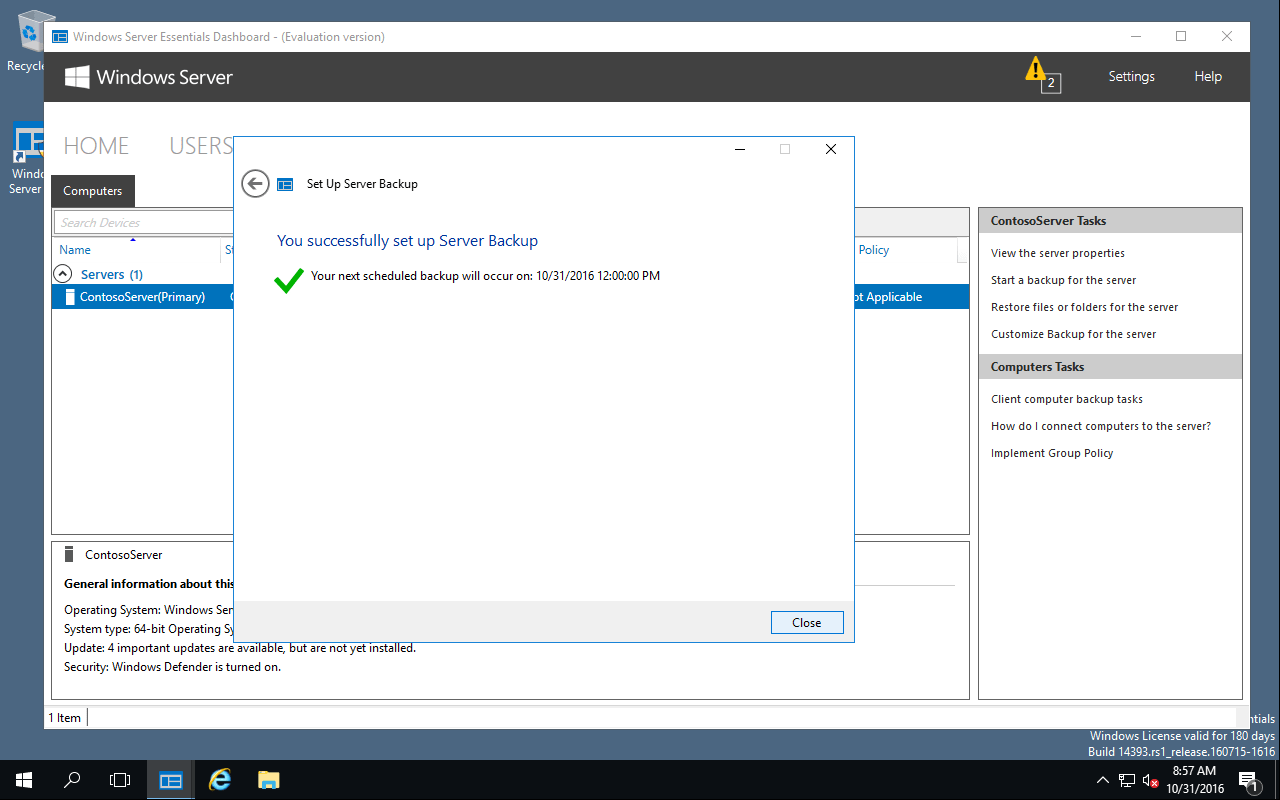Click the ContosoServer Tasks heading
This screenshot has height=800, width=1280.
[x=1048, y=221]
